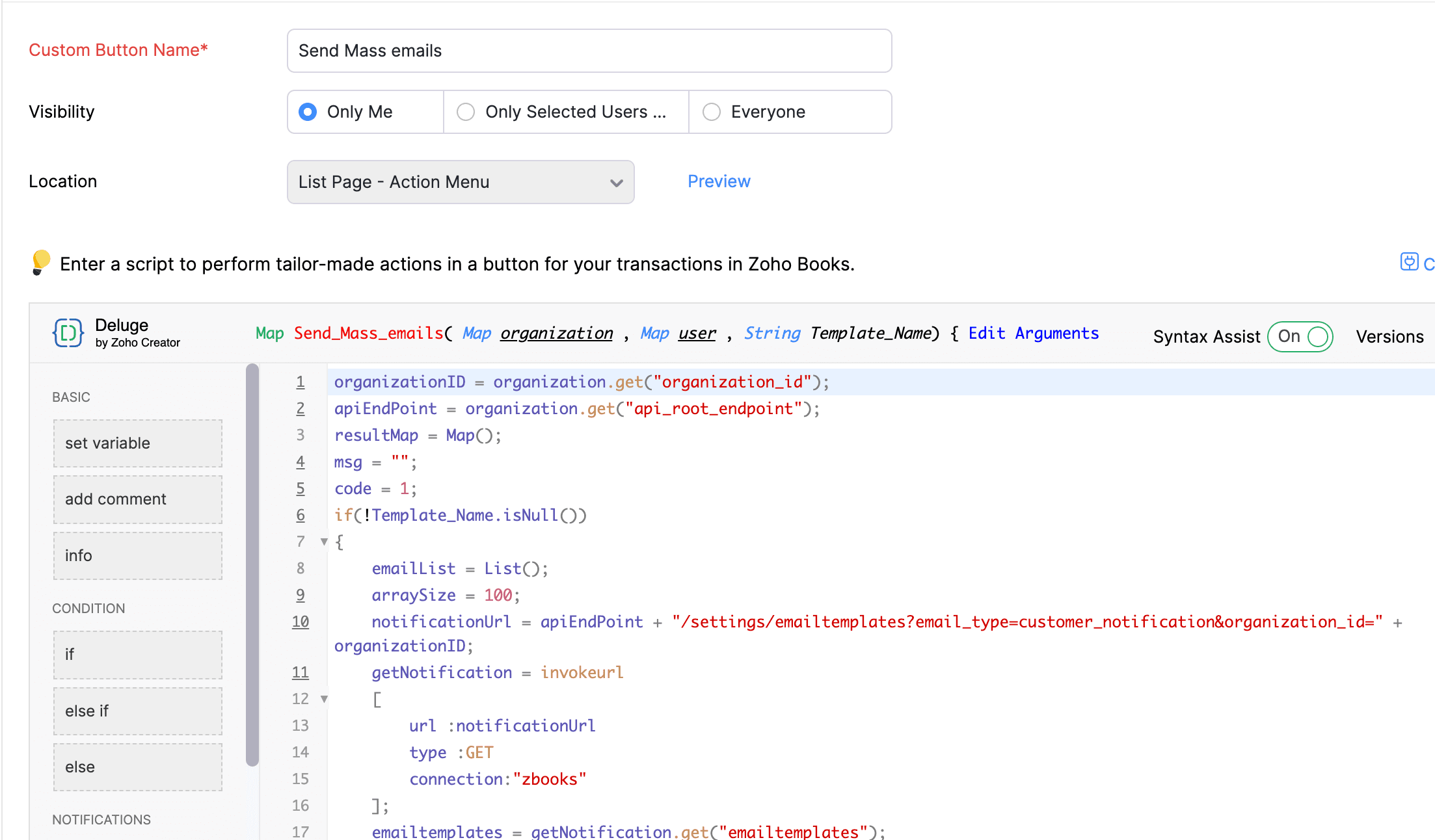This screenshot has width=1435, height=840.
Task: Click the CONDITION section heading
Action: tap(88, 609)
